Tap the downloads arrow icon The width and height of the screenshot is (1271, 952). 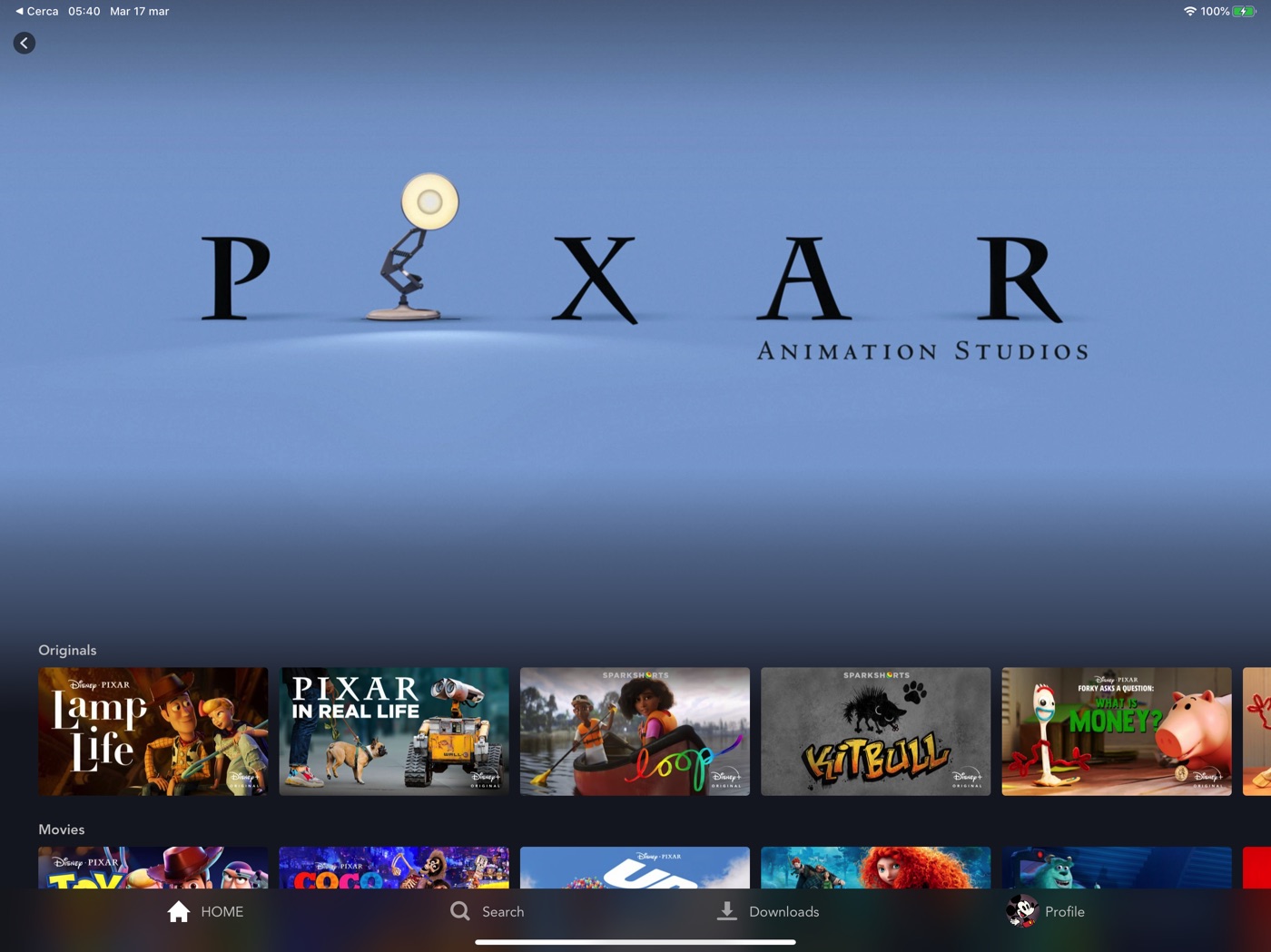(727, 911)
